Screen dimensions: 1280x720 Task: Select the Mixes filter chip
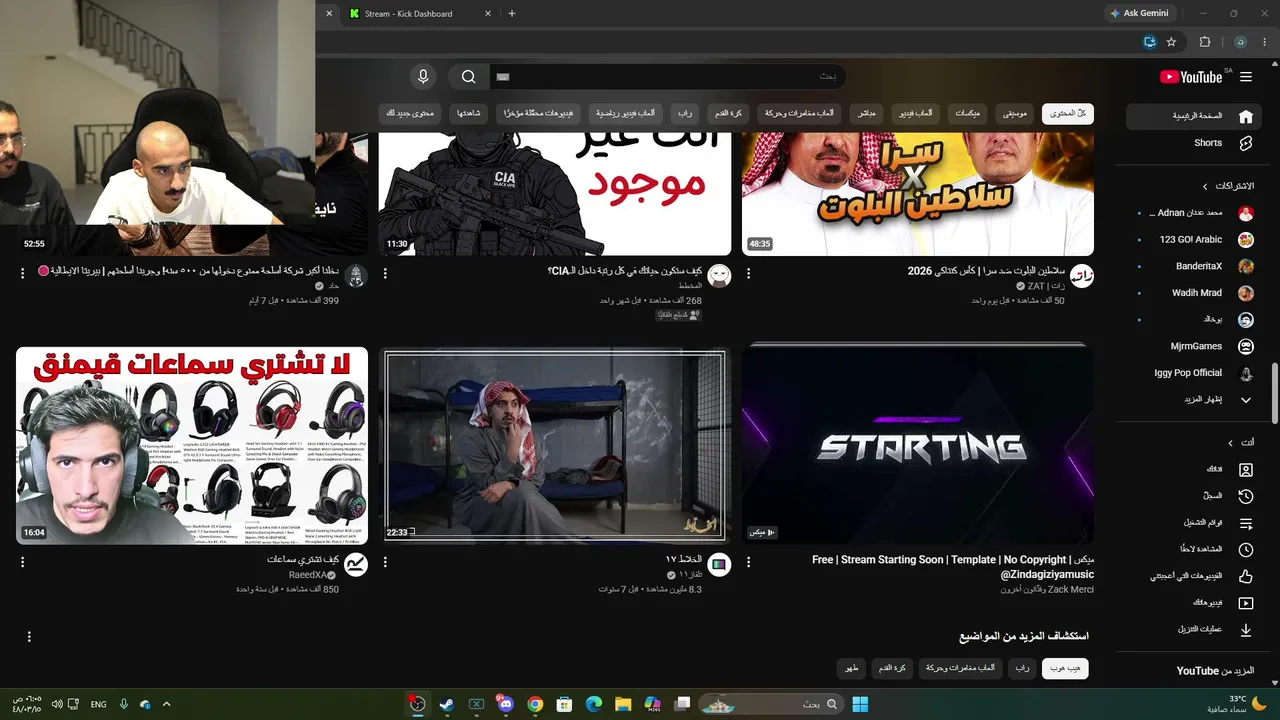tap(967, 114)
